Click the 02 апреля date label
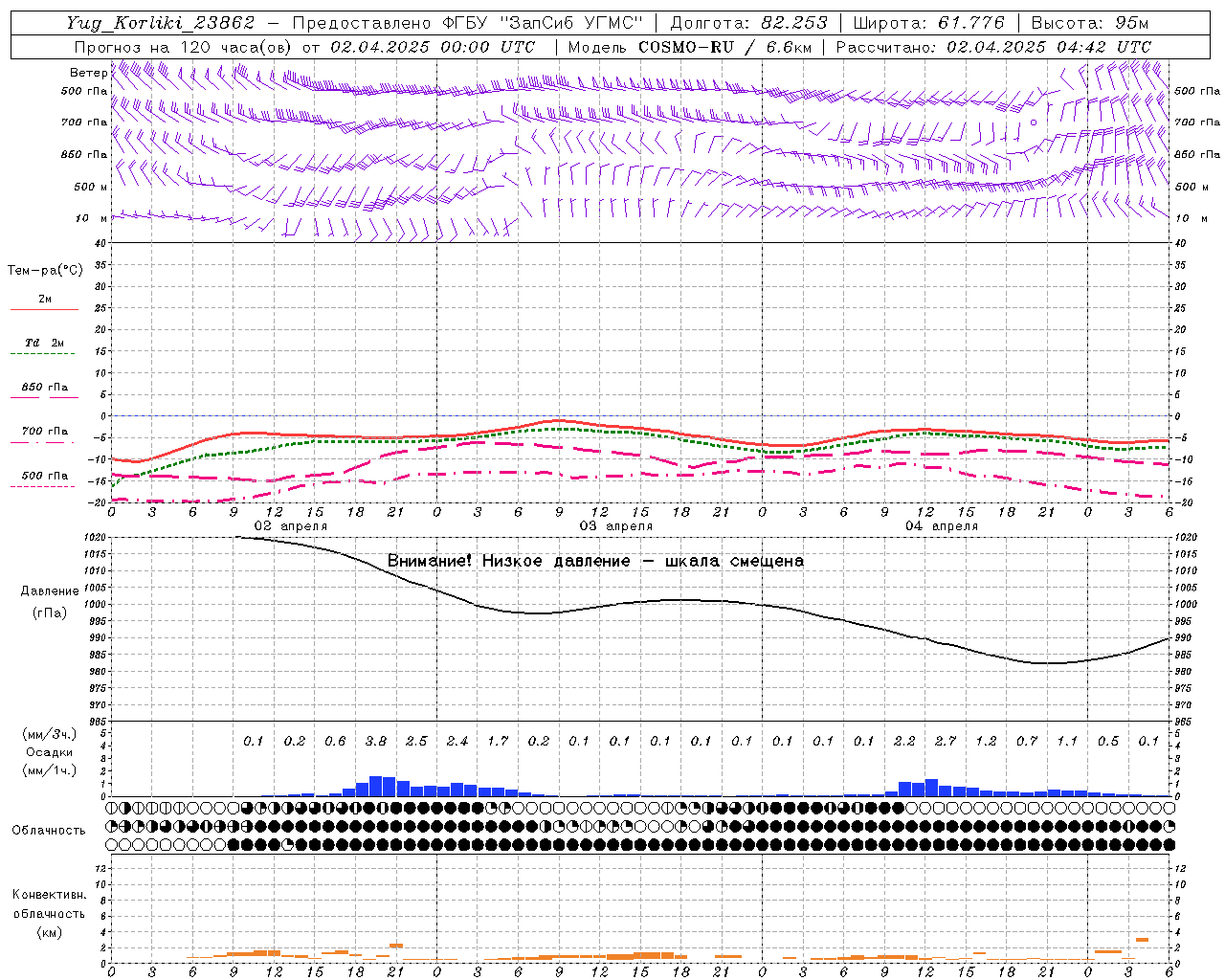The width and height of the screenshot is (1225, 980). tap(290, 526)
